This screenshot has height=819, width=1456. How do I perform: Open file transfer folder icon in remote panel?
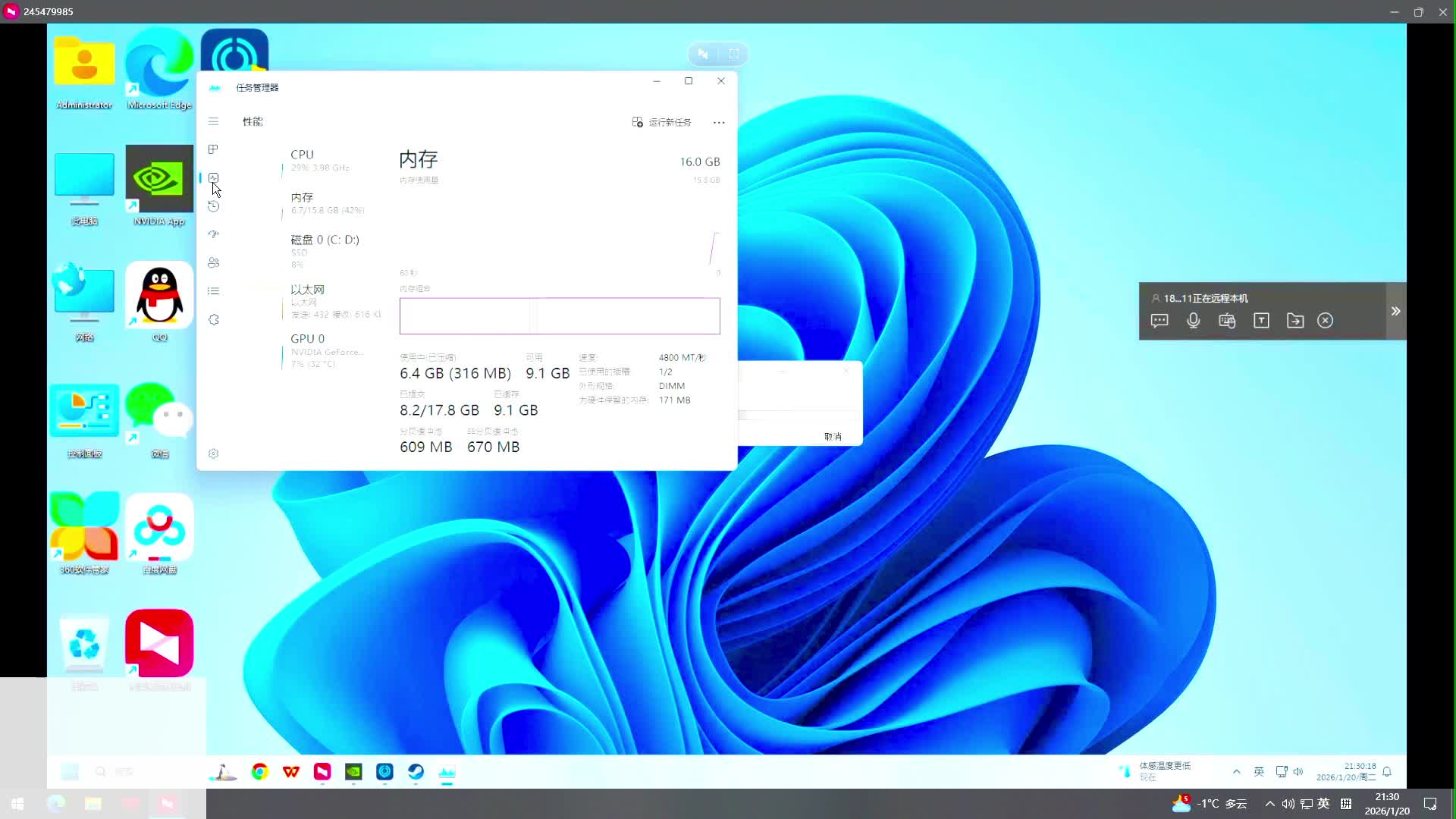click(x=1295, y=321)
